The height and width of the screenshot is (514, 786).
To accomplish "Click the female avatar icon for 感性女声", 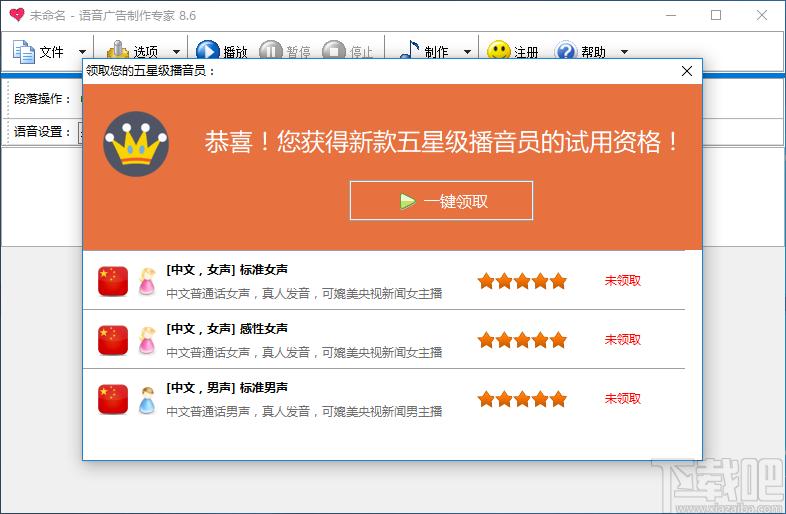I will click(147, 340).
